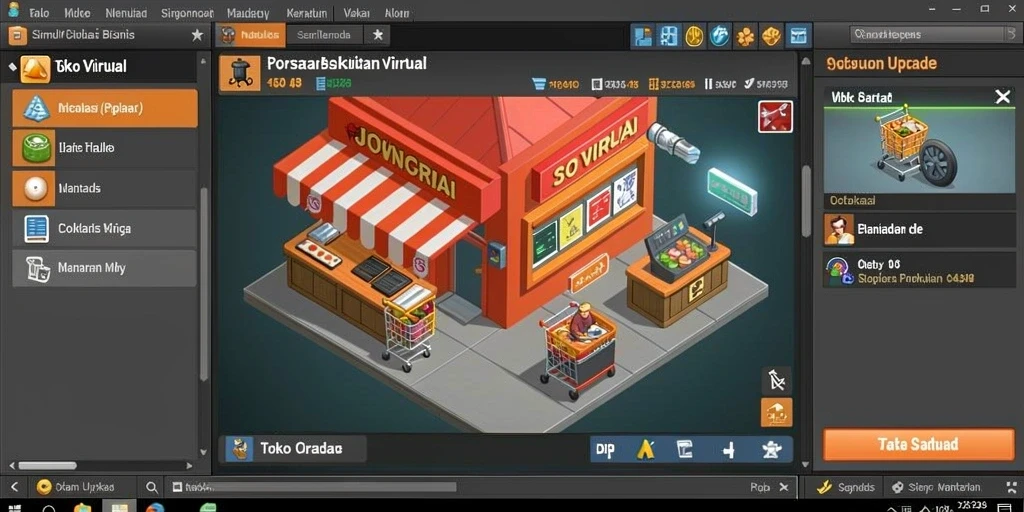Click the back chevron in bottom bar
The width and height of the screenshot is (1024, 512).
click(x=14, y=487)
